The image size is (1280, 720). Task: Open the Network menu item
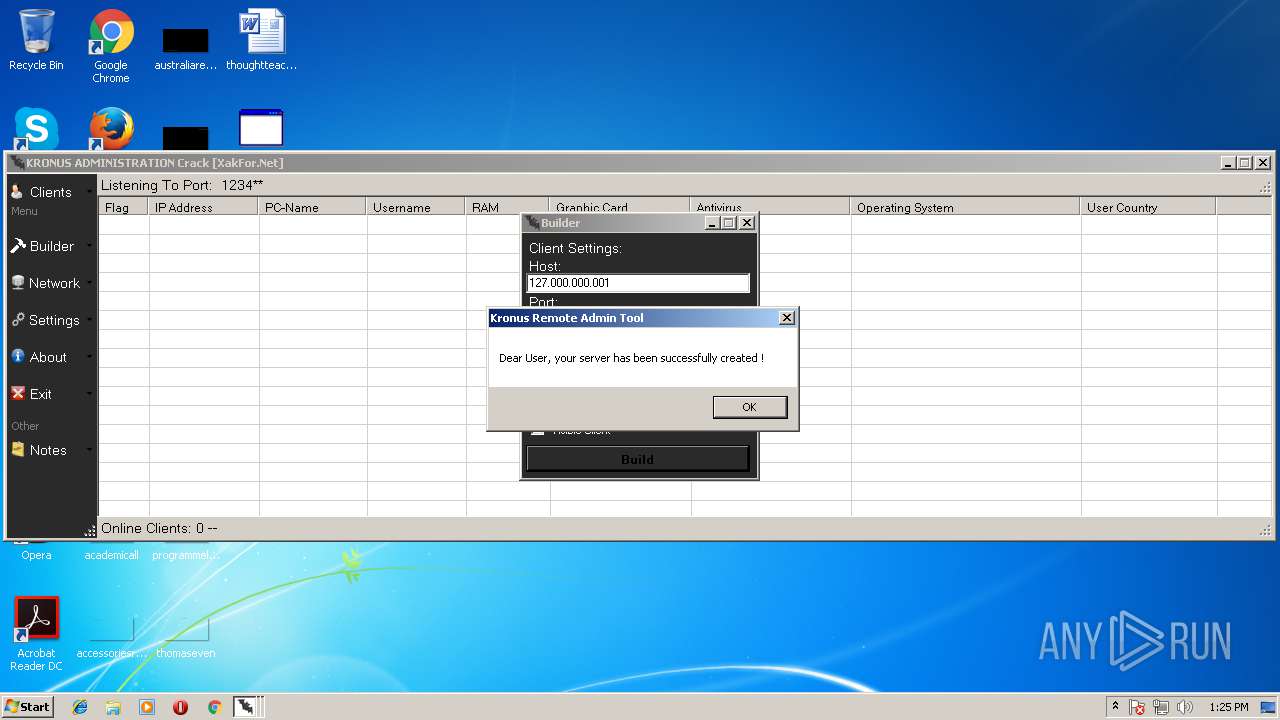click(51, 283)
